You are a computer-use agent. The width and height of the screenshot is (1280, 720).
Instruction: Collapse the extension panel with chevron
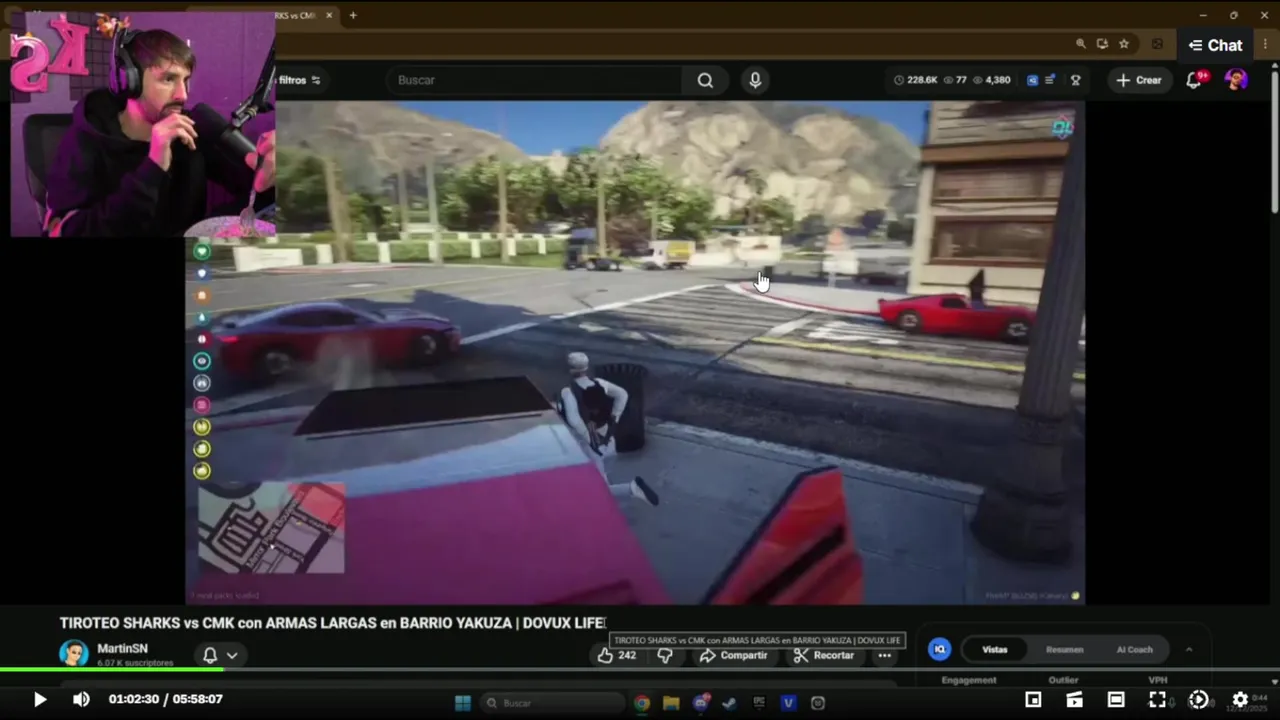pyautogui.click(x=1189, y=649)
